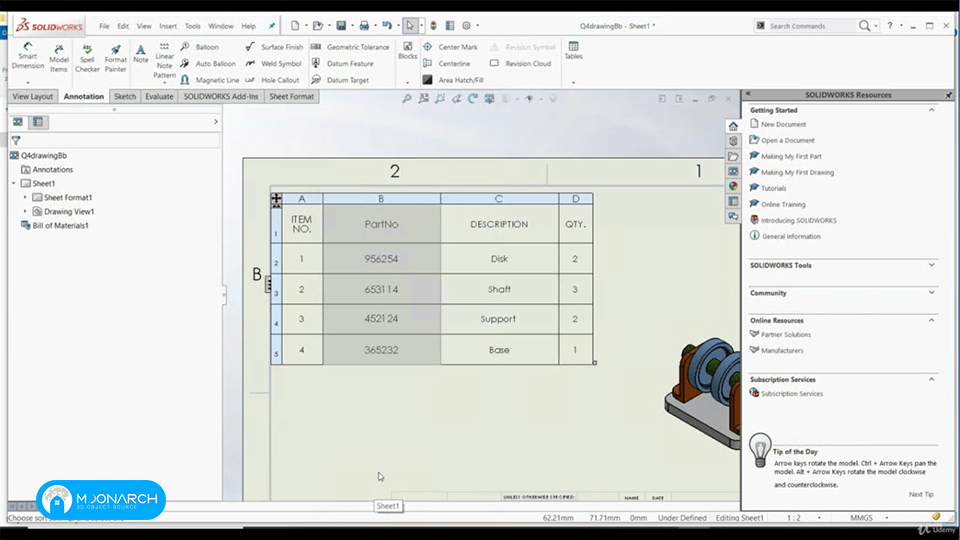Viewport: 960px width, 540px height.
Task: Open Linear Note Pattern tool
Action: [164, 61]
